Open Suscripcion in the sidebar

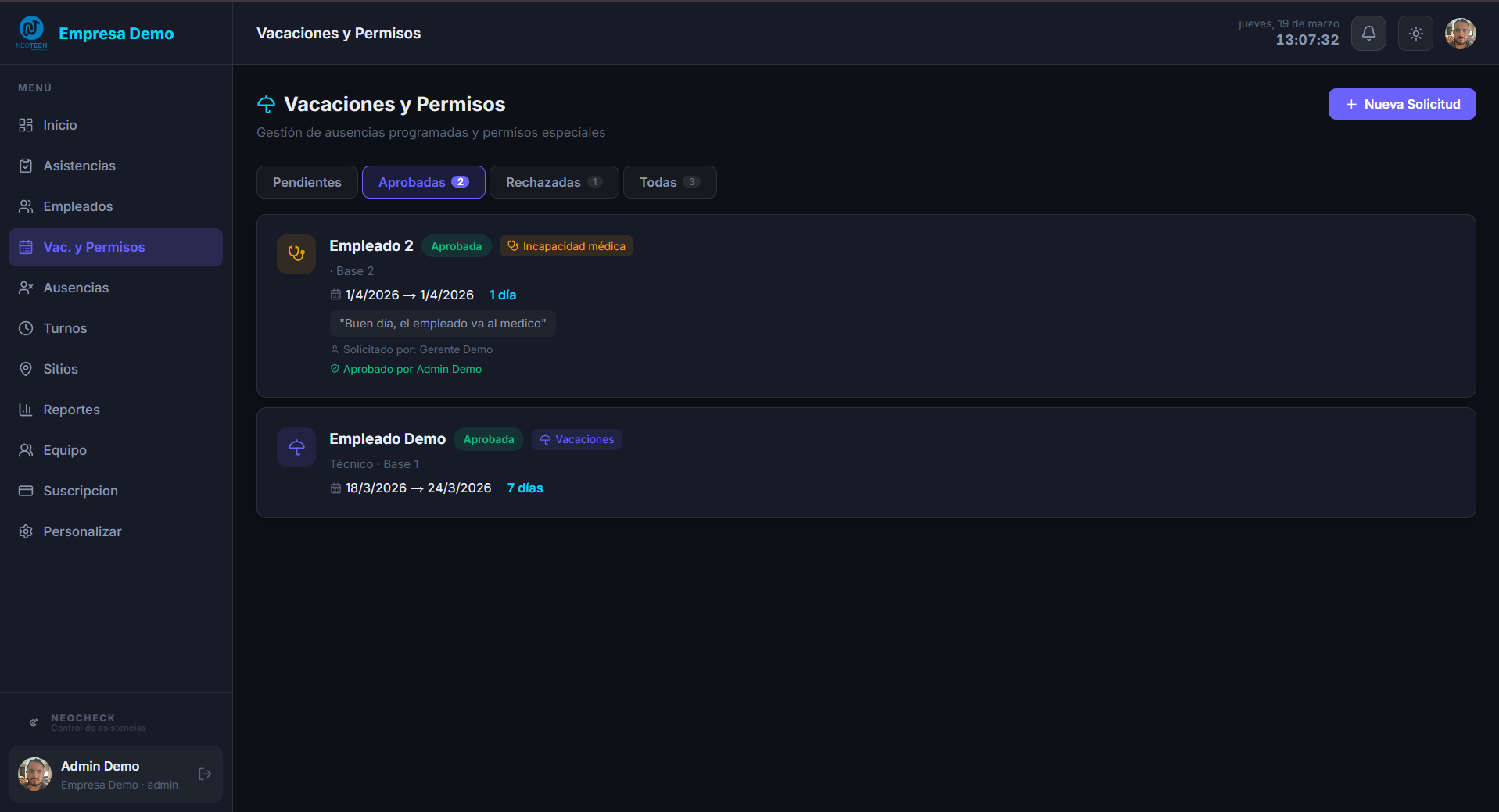[81, 491]
